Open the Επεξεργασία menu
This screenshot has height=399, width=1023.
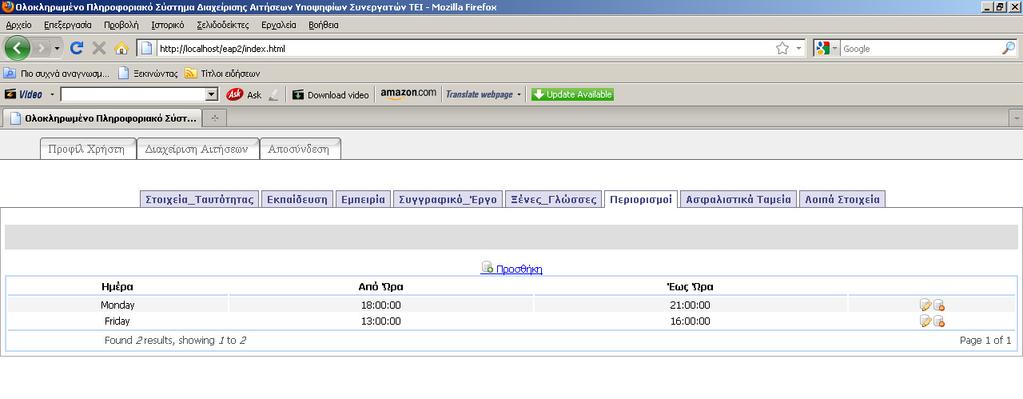pos(68,25)
